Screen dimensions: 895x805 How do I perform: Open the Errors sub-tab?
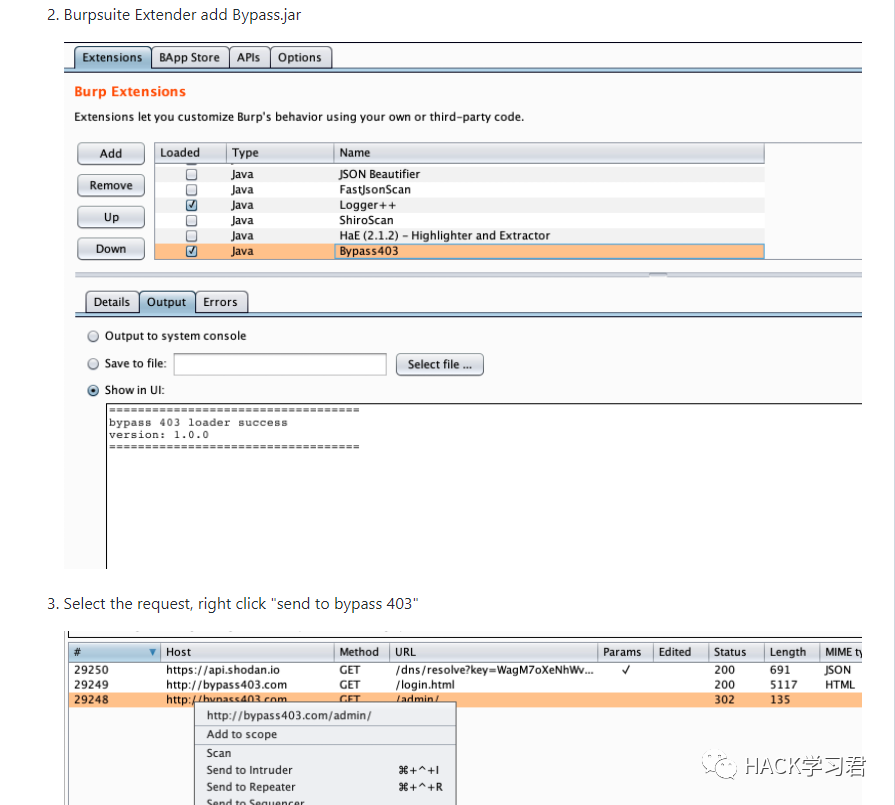220,302
